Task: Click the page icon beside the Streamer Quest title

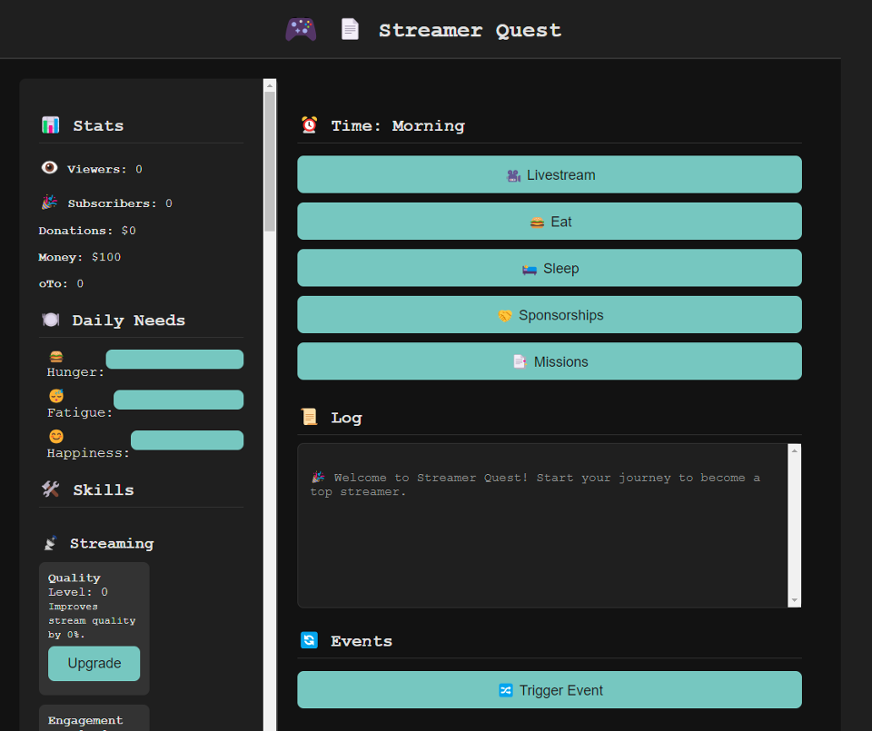Action: point(350,28)
